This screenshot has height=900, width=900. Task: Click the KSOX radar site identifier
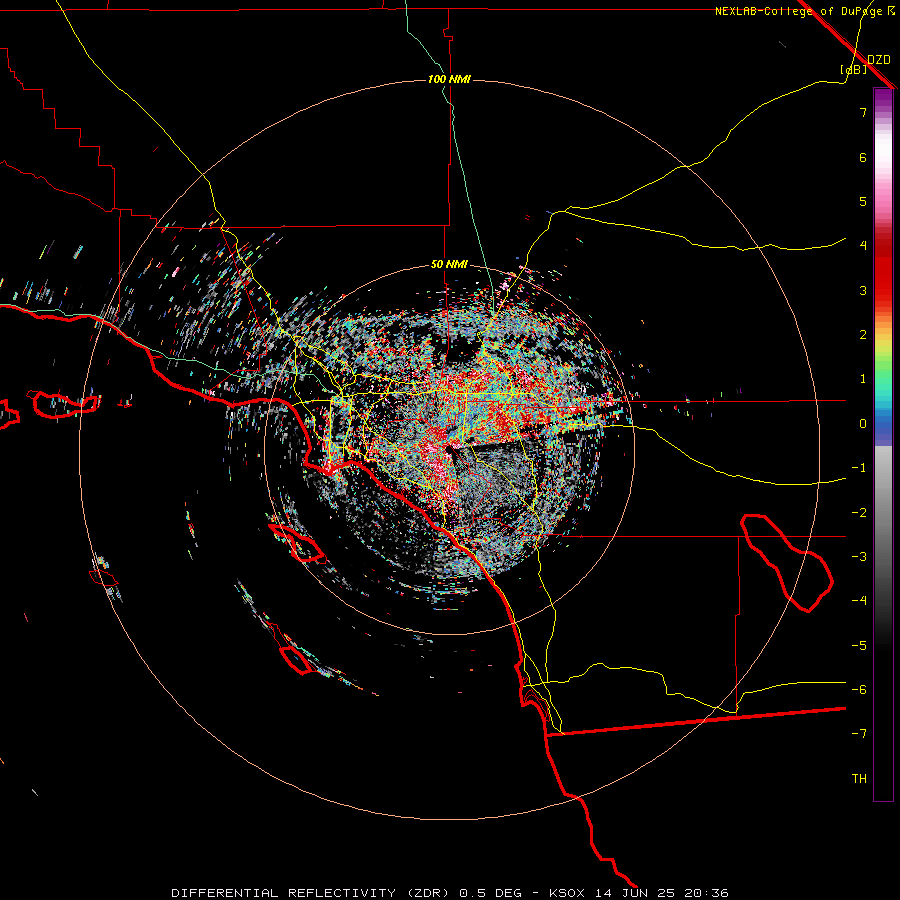(567, 893)
